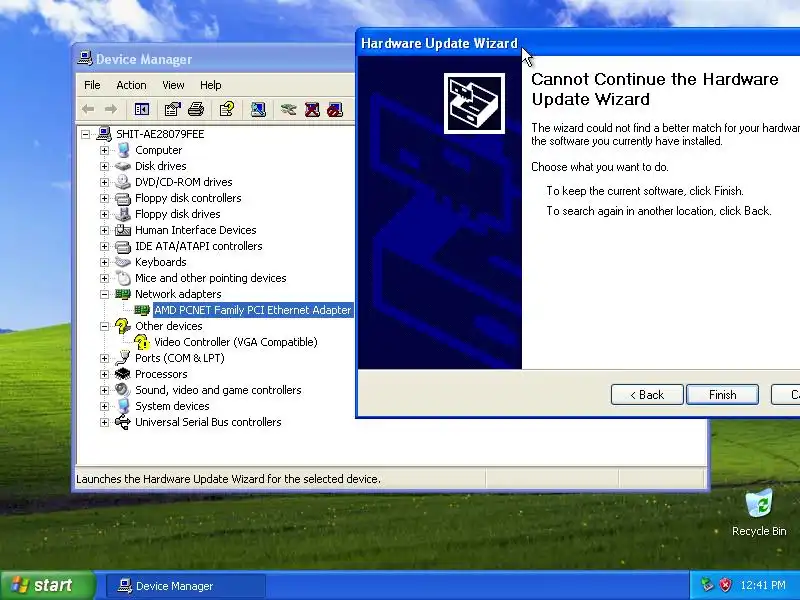Collapse the Network adapters node
This screenshot has height=600, width=800.
(x=104, y=294)
